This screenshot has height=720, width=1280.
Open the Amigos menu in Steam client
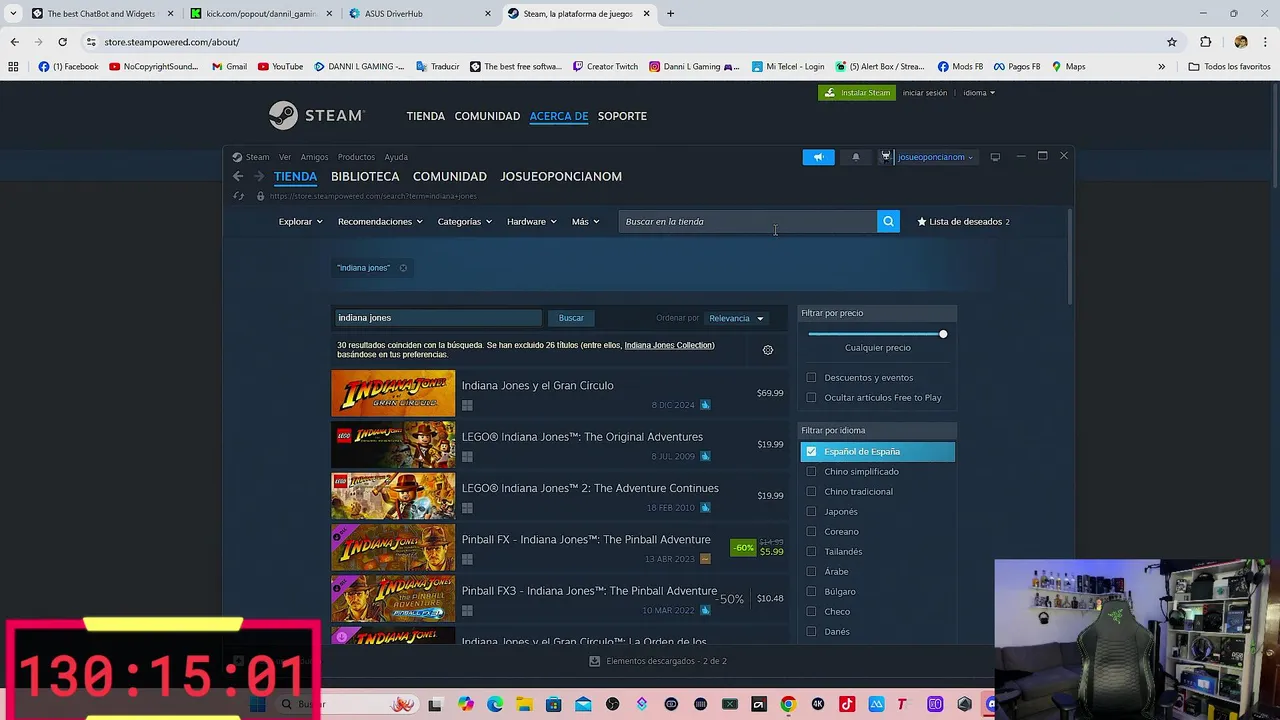(314, 157)
